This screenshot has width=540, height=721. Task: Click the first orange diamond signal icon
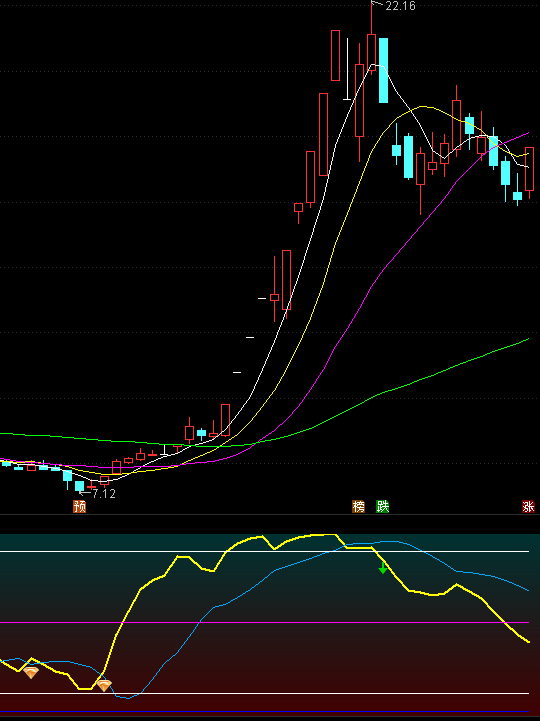point(31,673)
